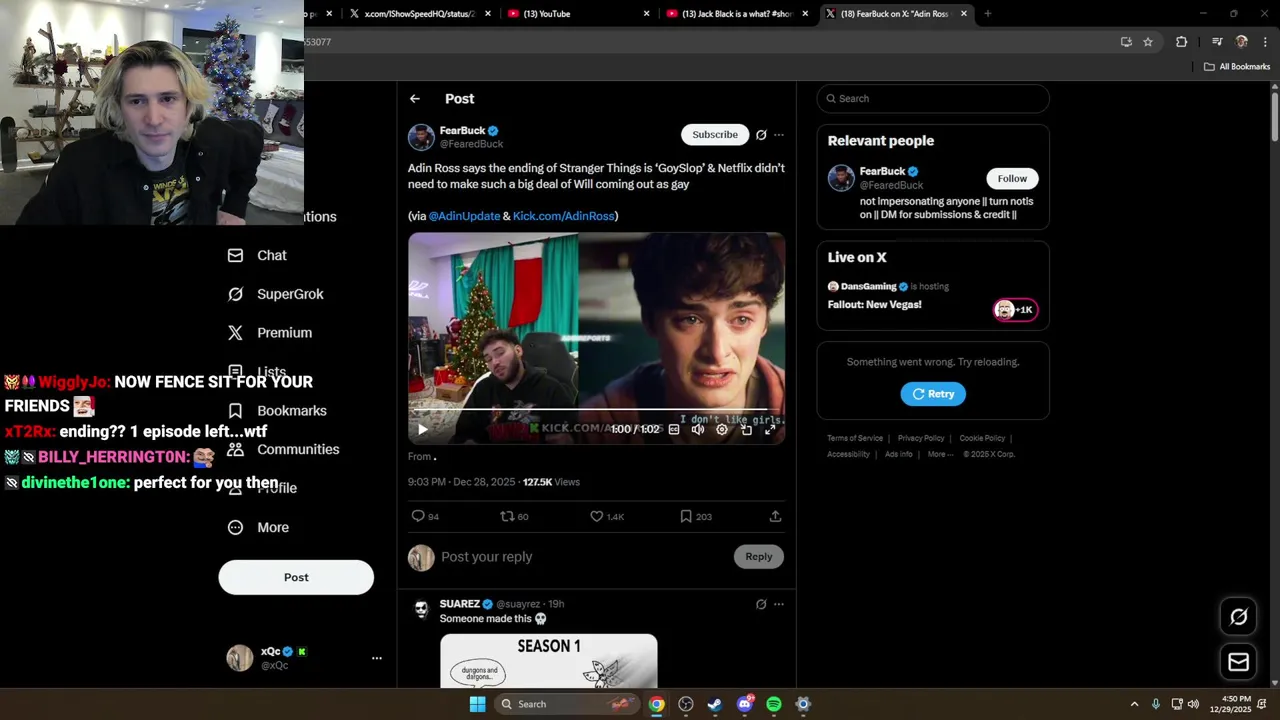Enter fullscreen on the video
1280x720 pixels.
tap(770, 429)
